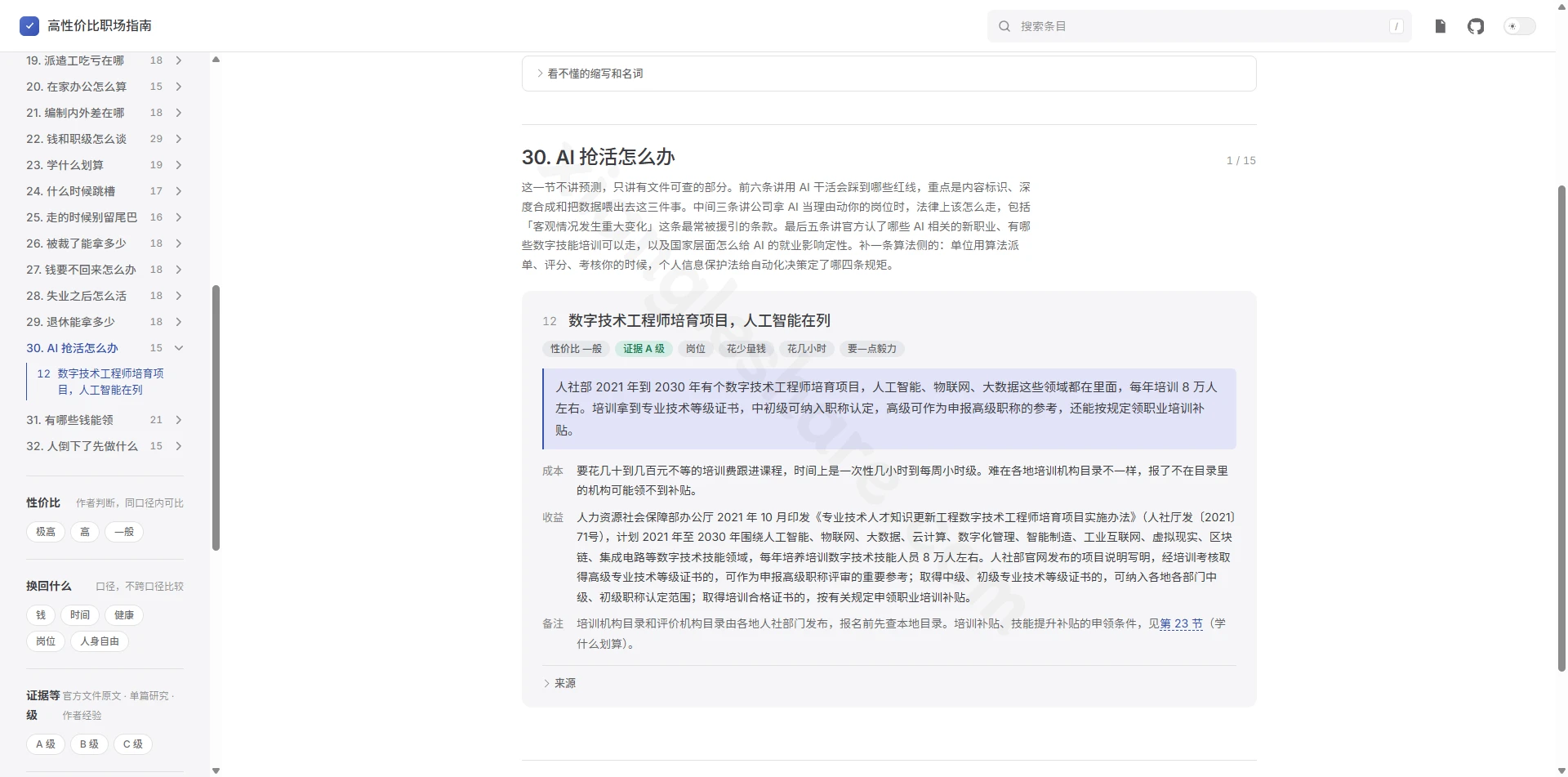This screenshot has height=777, width=1568.
Task: Click the 花少量钱 tag
Action: point(746,349)
